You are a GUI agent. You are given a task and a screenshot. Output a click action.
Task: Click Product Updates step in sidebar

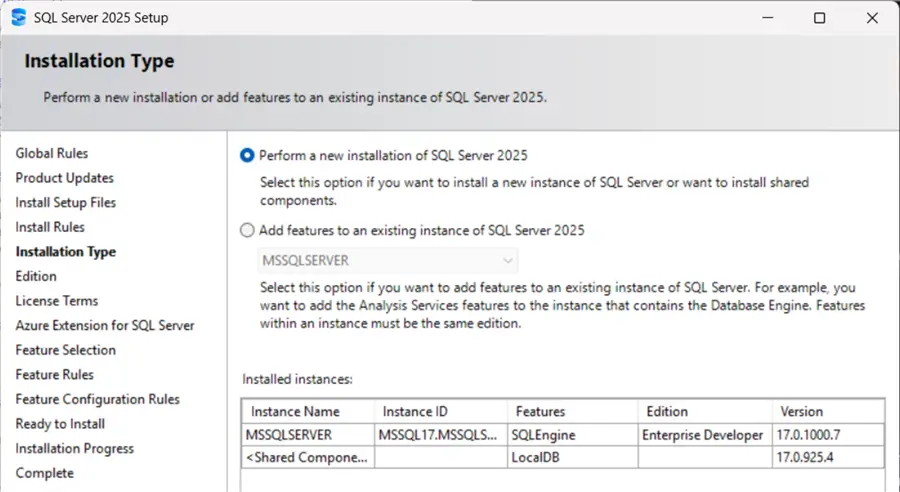[64, 178]
